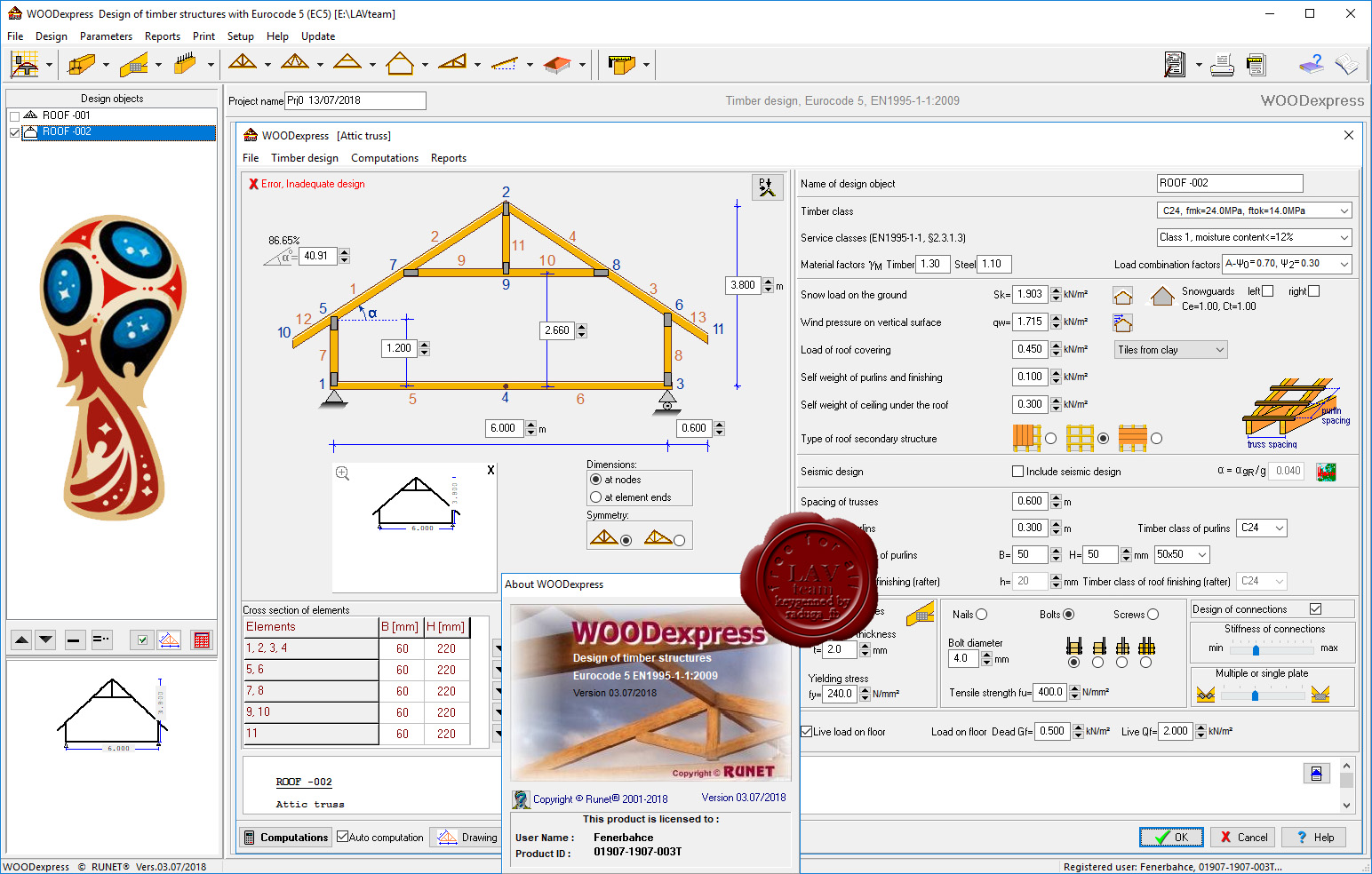Open Load combination factors dropdown
1372x874 pixels.
click(x=1288, y=264)
